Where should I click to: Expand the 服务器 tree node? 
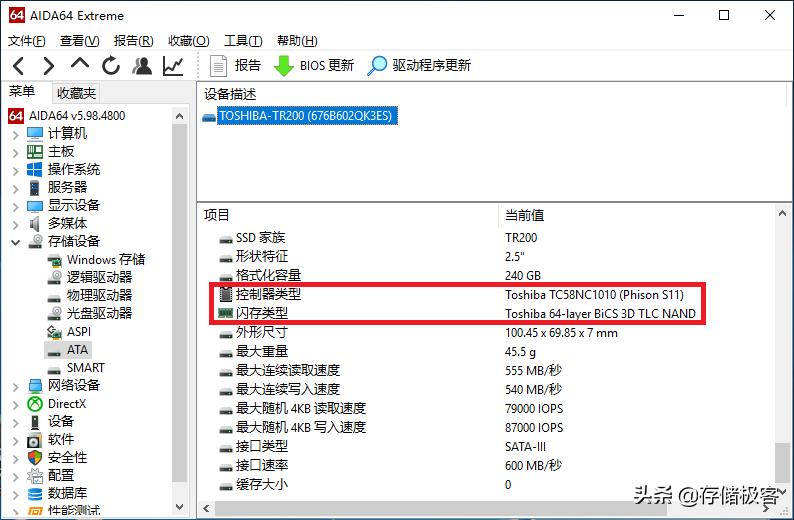pos(15,188)
